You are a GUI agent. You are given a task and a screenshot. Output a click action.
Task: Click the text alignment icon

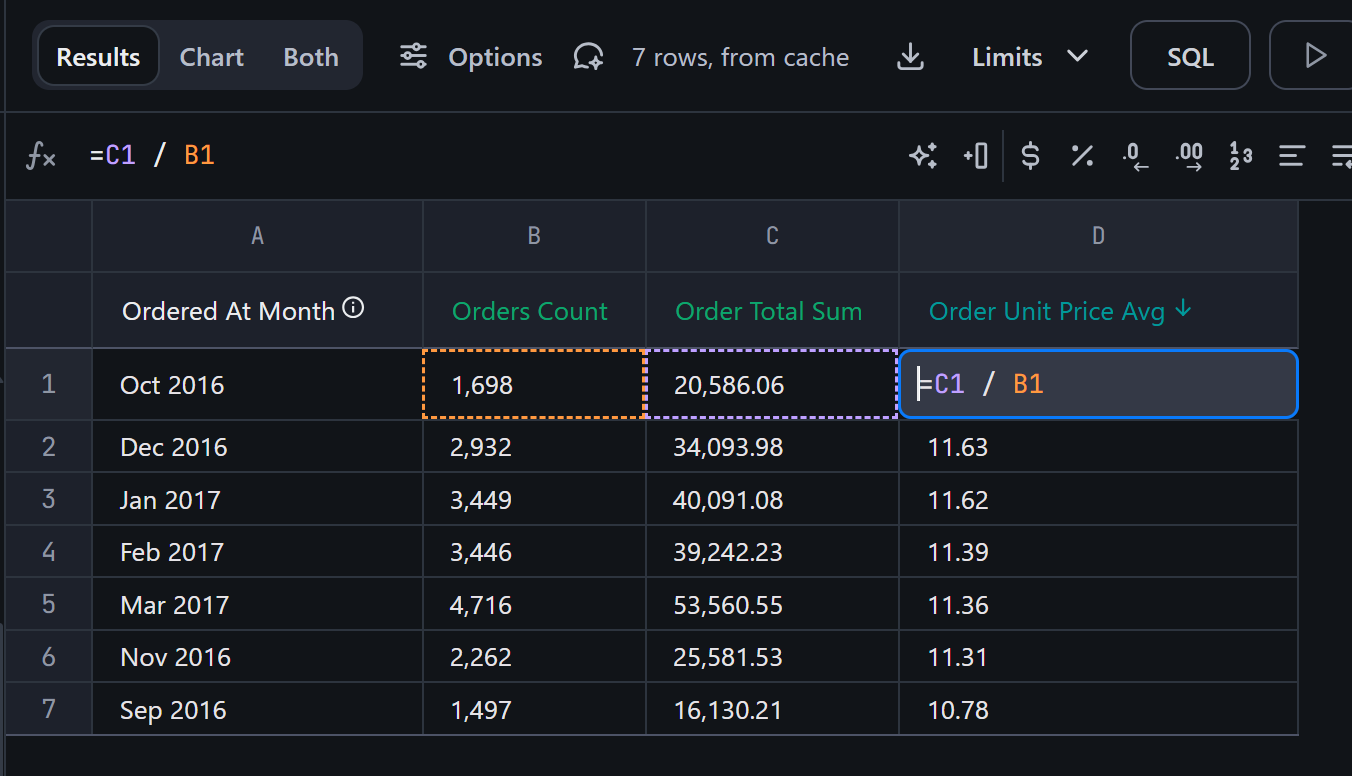1292,156
